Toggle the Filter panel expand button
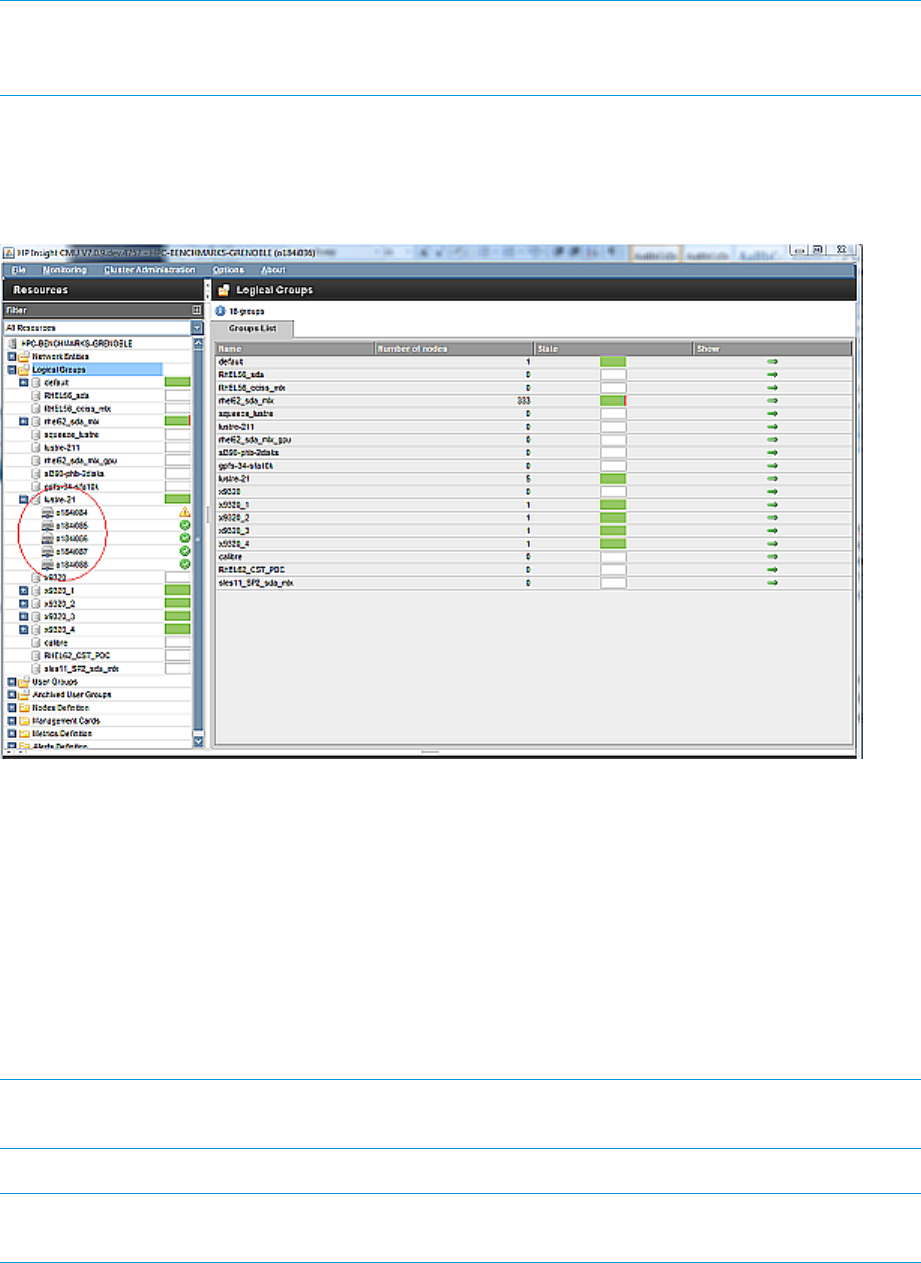Image resolution: width=921 pixels, height=1263 pixels. coord(197,311)
